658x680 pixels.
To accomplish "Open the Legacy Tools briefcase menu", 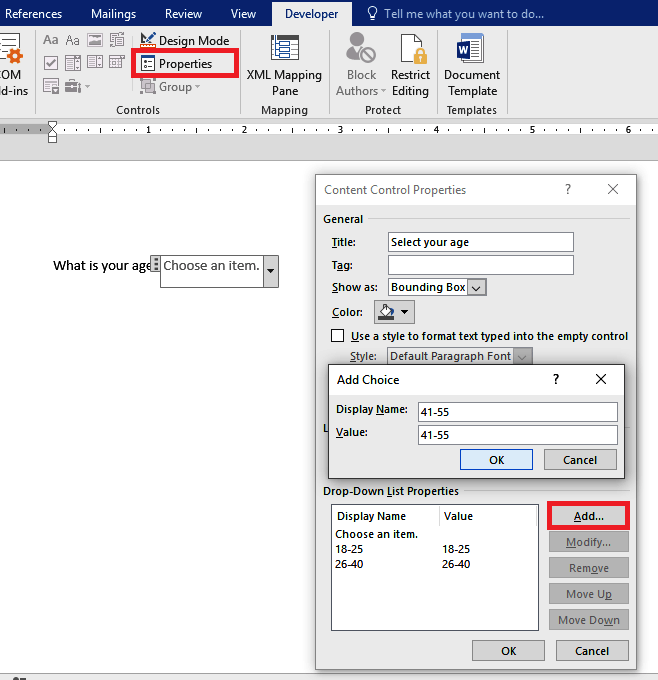I will click(77, 86).
